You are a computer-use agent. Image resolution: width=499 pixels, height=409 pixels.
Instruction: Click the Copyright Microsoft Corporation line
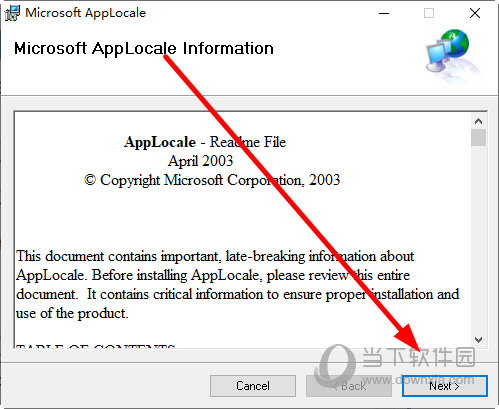(x=212, y=180)
